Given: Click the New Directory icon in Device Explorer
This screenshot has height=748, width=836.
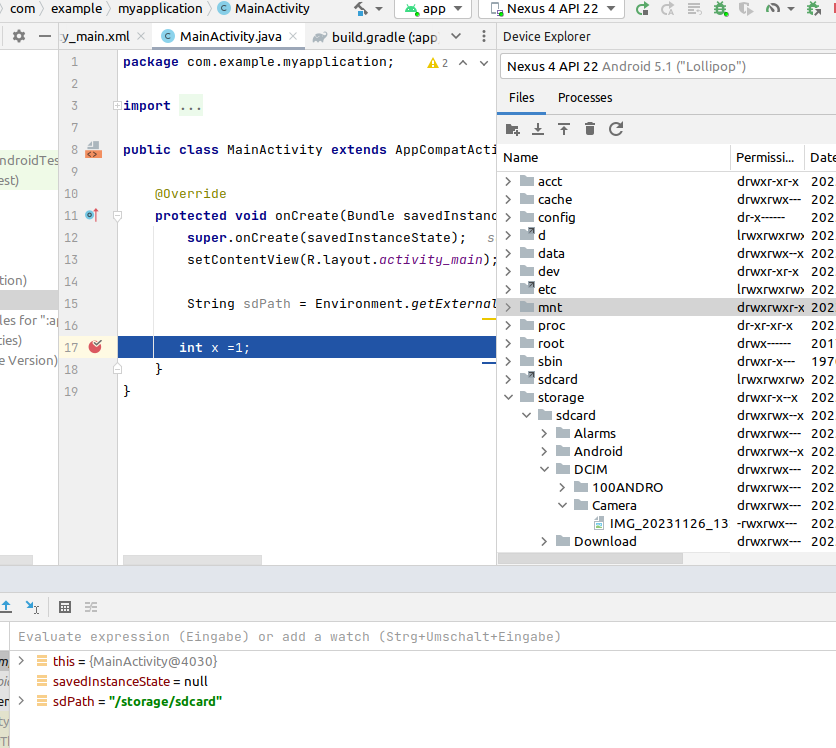Looking at the screenshot, I should pos(513,129).
